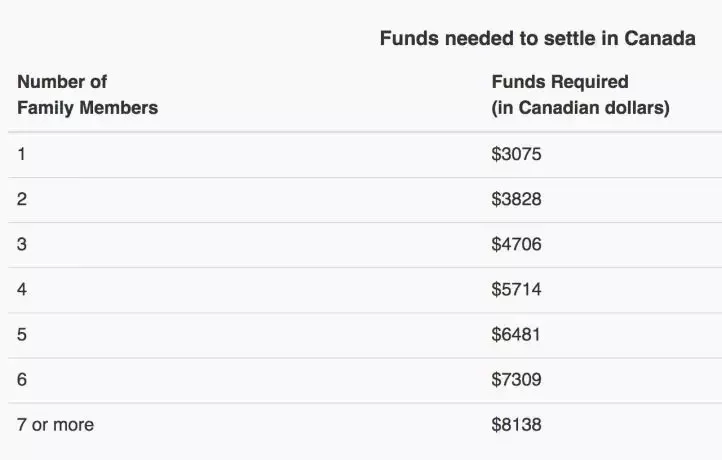Click the family members value 4
Screen dimensions: 722x460
pyautogui.click(x=22, y=289)
